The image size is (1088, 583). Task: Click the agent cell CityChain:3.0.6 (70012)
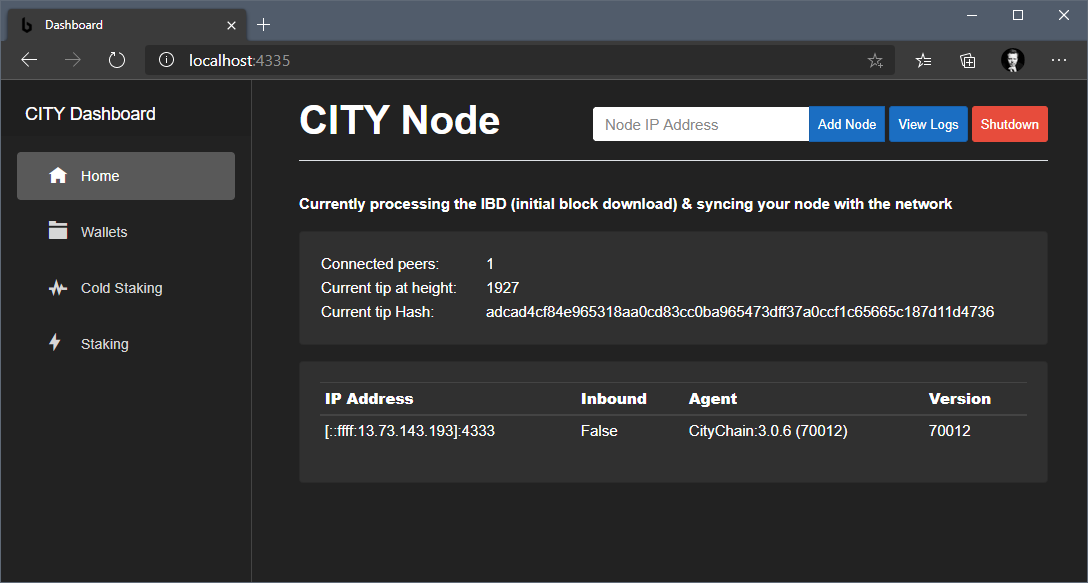point(768,431)
